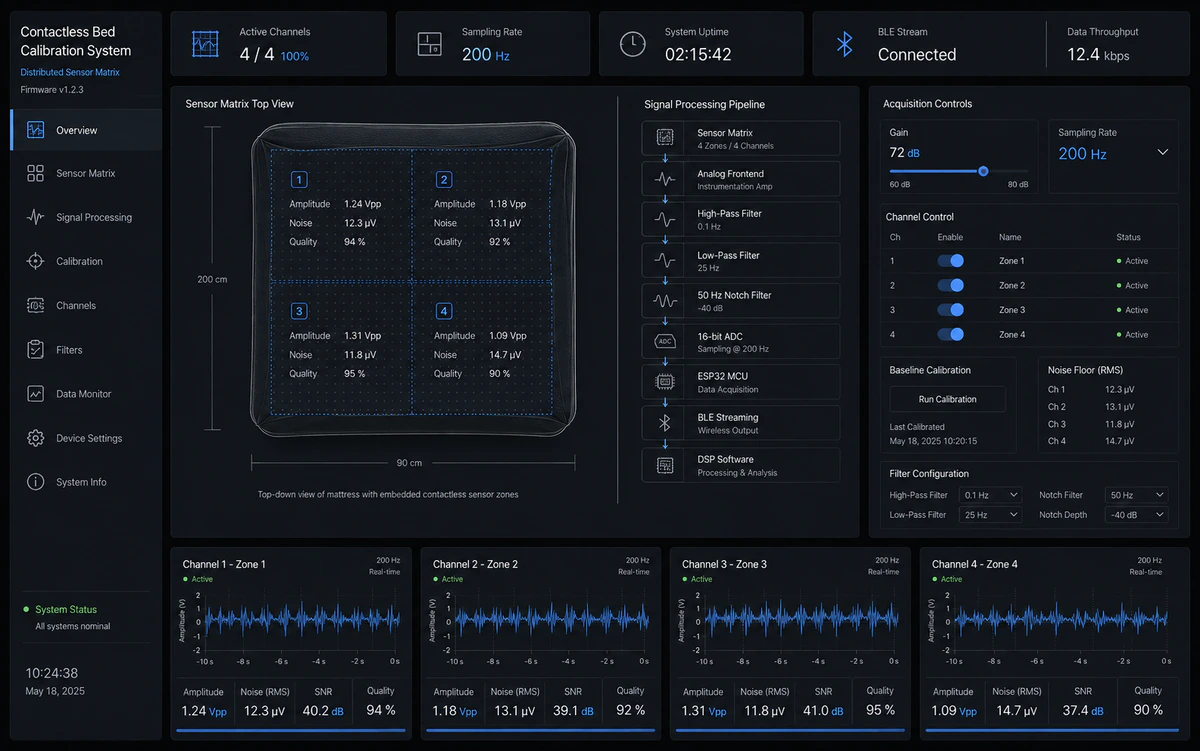Turn off channel 4 Zone 4 switch
The image size is (1200, 751).
pos(950,335)
